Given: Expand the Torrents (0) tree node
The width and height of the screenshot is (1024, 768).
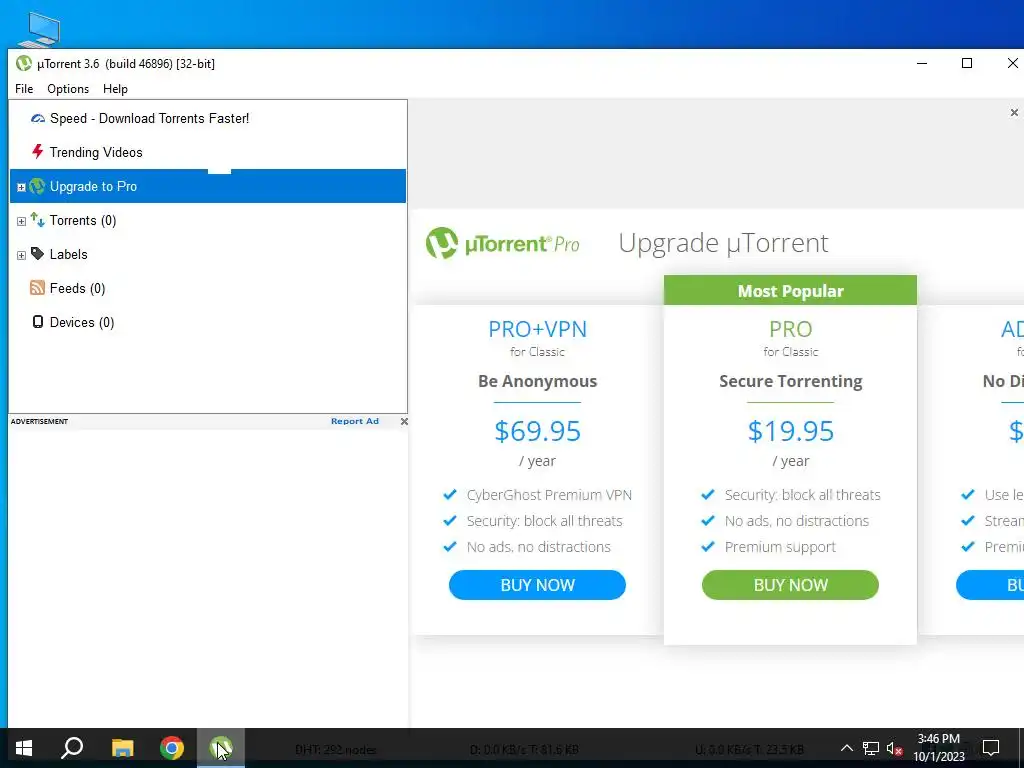Looking at the screenshot, I should click(x=21, y=221).
